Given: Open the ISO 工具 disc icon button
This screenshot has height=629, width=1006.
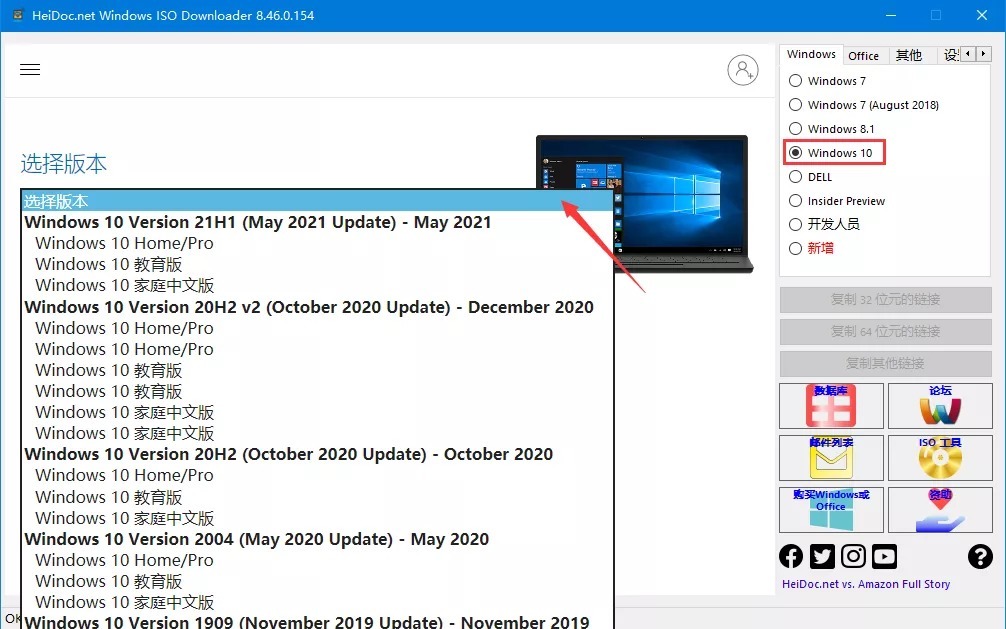Looking at the screenshot, I should pyautogui.click(x=940, y=457).
